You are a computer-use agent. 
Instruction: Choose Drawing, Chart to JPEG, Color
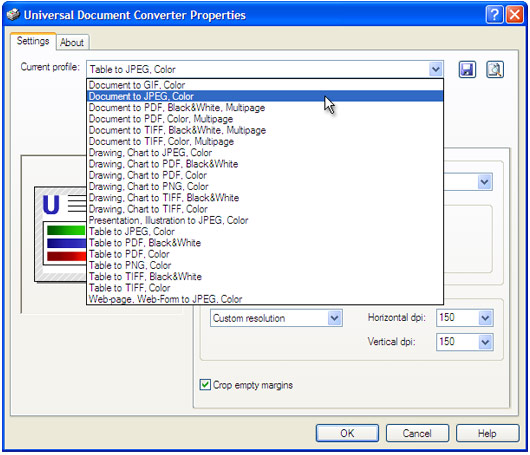pyautogui.click(x=265, y=152)
